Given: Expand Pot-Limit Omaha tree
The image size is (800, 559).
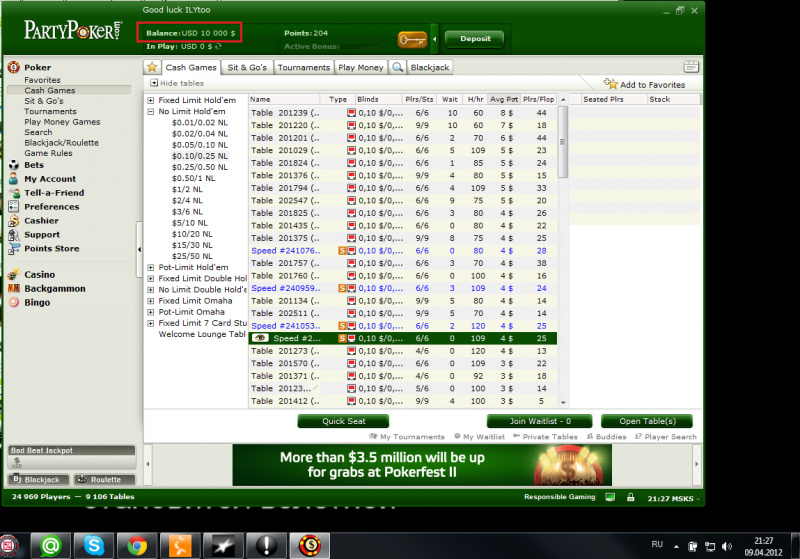Looking at the screenshot, I should point(151,312).
